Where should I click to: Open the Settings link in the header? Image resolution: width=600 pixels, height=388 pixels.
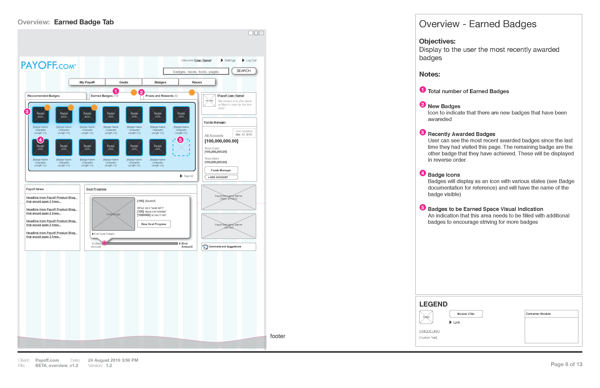pos(228,60)
